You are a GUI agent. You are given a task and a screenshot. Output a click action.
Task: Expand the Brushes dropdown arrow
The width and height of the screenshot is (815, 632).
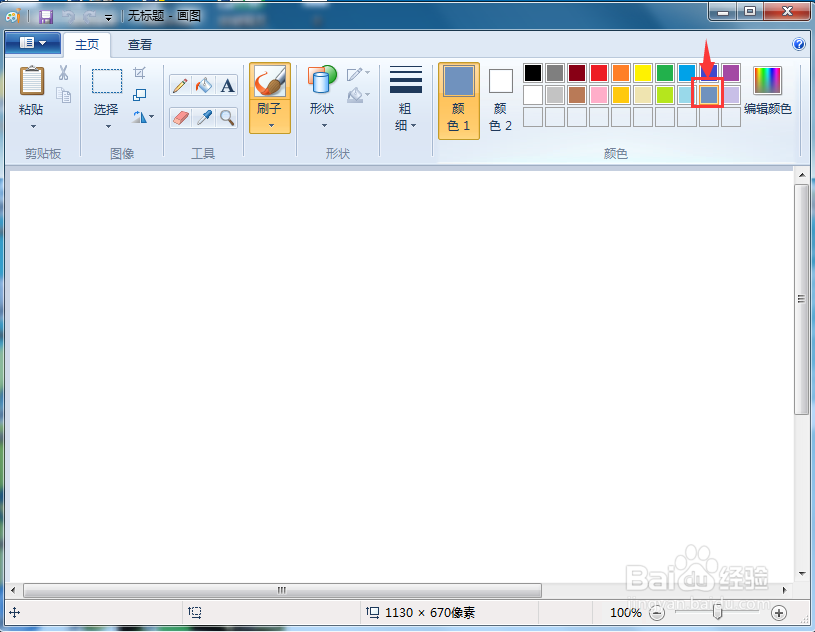(x=271, y=125)
